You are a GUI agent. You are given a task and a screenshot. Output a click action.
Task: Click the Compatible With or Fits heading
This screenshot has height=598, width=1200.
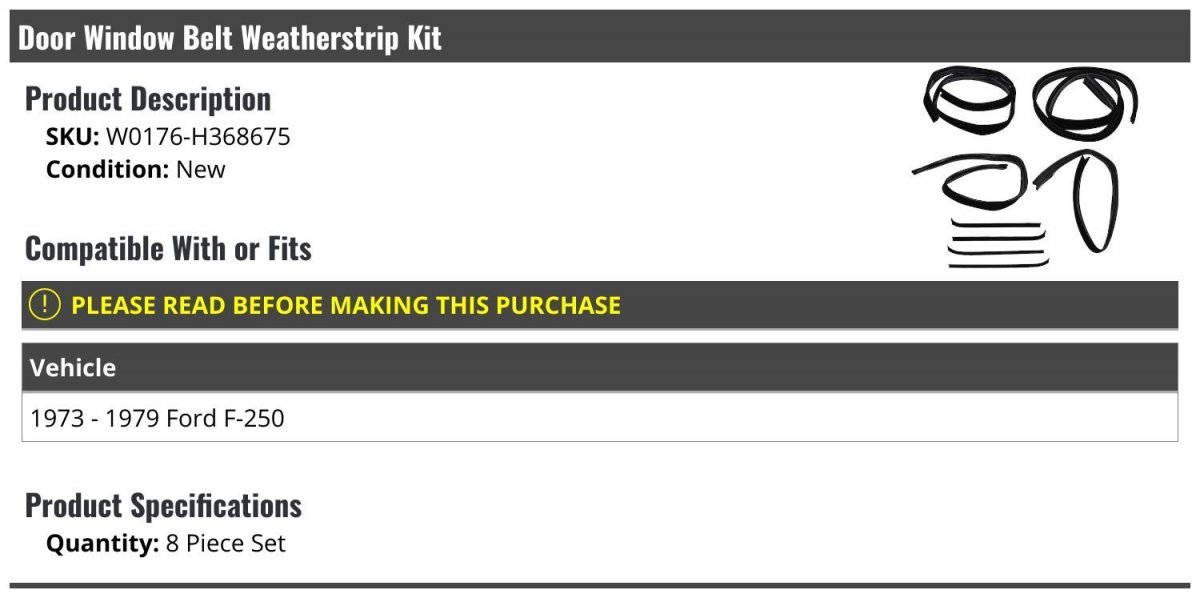(168, 248)
